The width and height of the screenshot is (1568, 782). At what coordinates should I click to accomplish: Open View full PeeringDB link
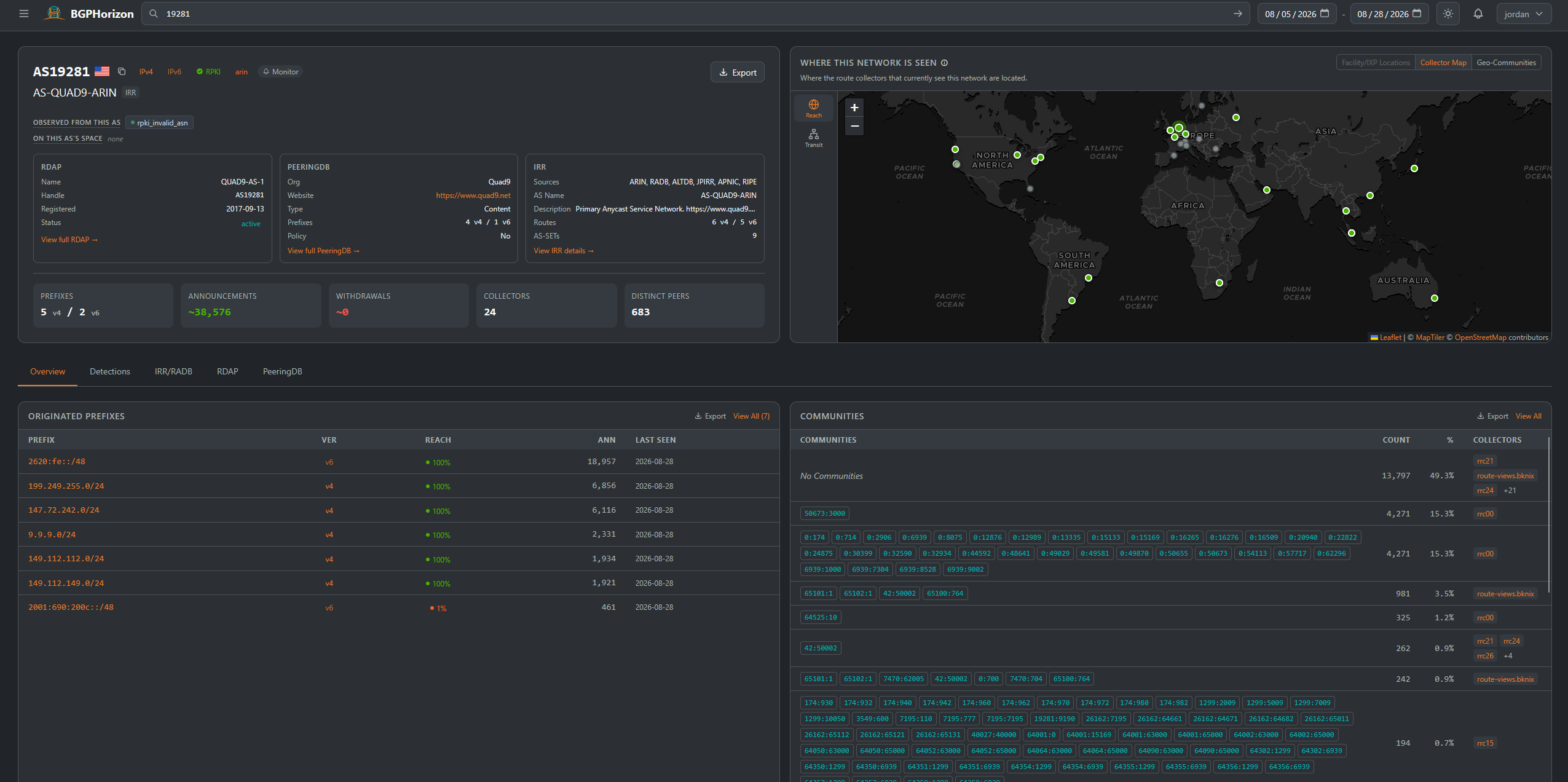(x=323, y=251)
